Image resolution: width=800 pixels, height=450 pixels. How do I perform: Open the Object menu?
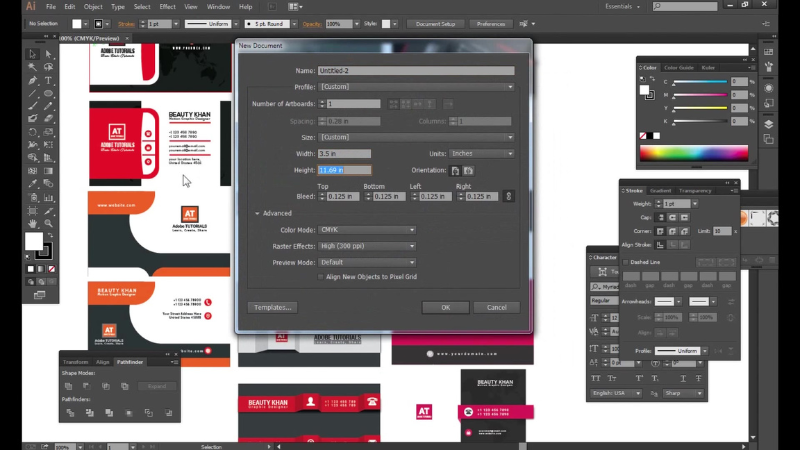(93, 7)
